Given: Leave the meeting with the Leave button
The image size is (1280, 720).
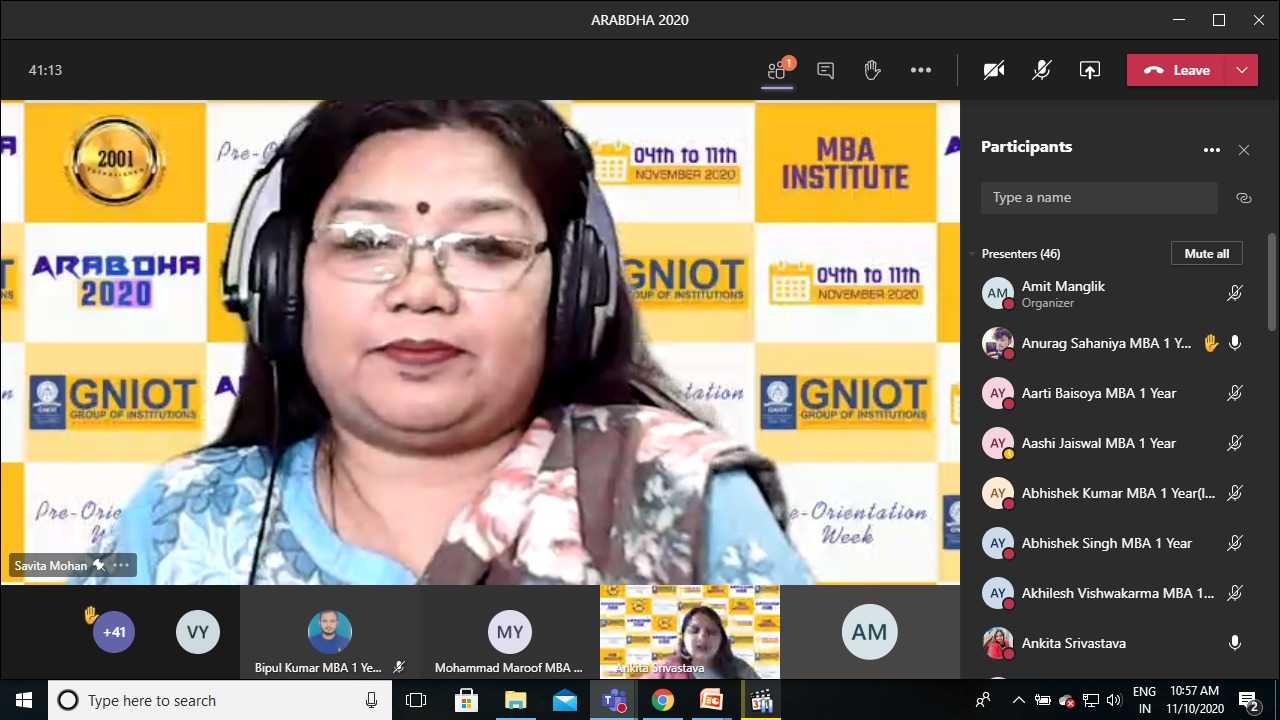Looking at the screenshot, I should pyautogui.click(x=1176, y=70).
